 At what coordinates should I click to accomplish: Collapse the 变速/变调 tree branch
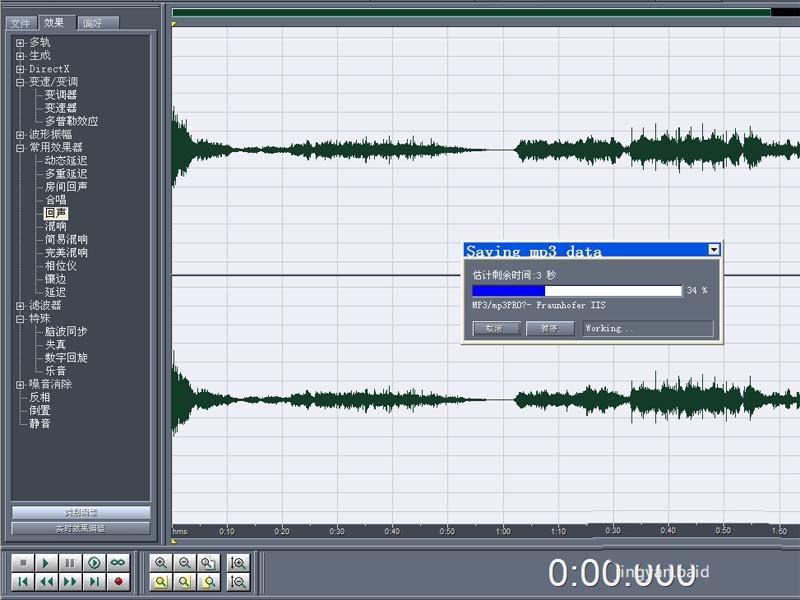[22, 80]
